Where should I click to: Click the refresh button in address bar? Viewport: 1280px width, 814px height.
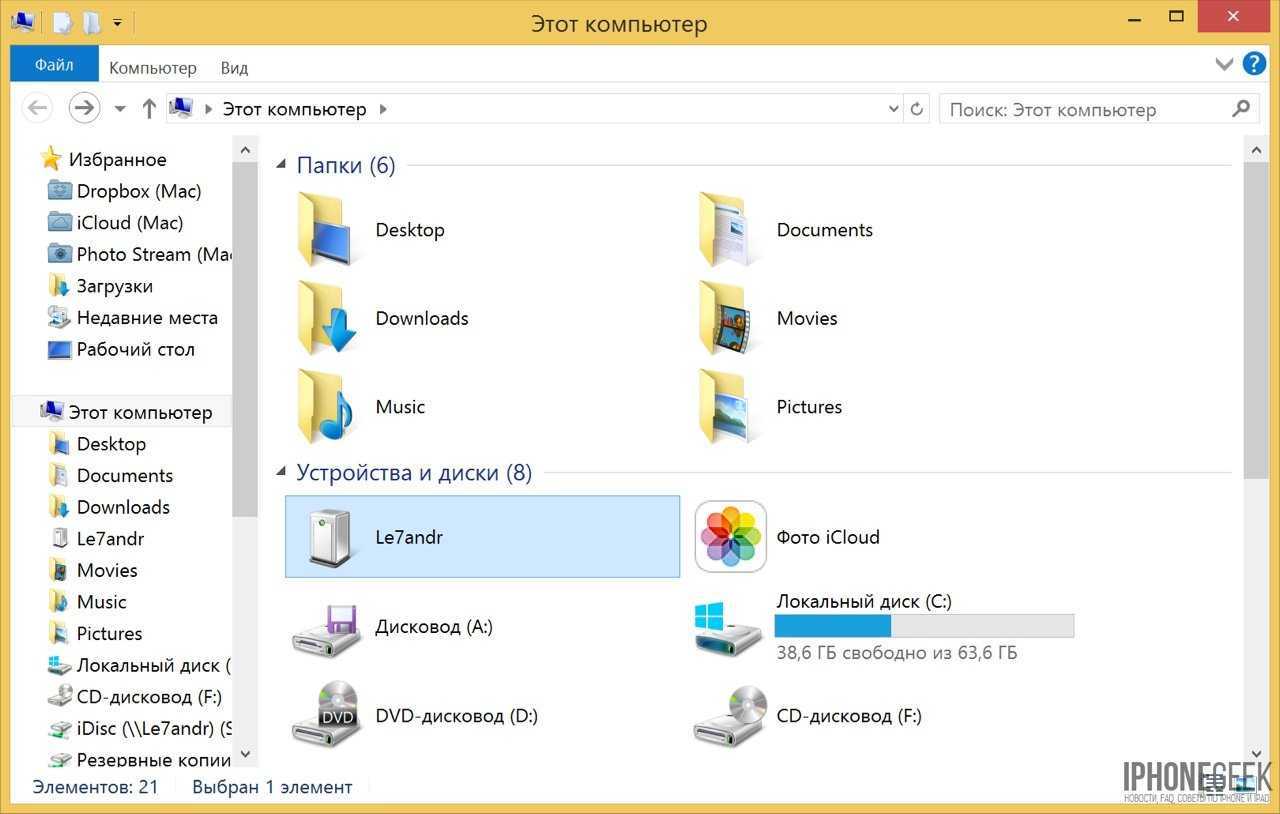[x=917, y=109]
